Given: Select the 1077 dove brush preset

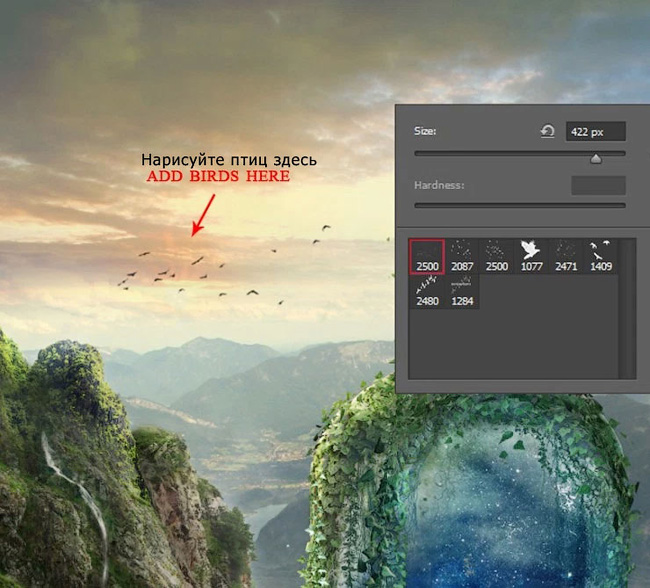Looking at the screenshot, I should pos(531,256).
